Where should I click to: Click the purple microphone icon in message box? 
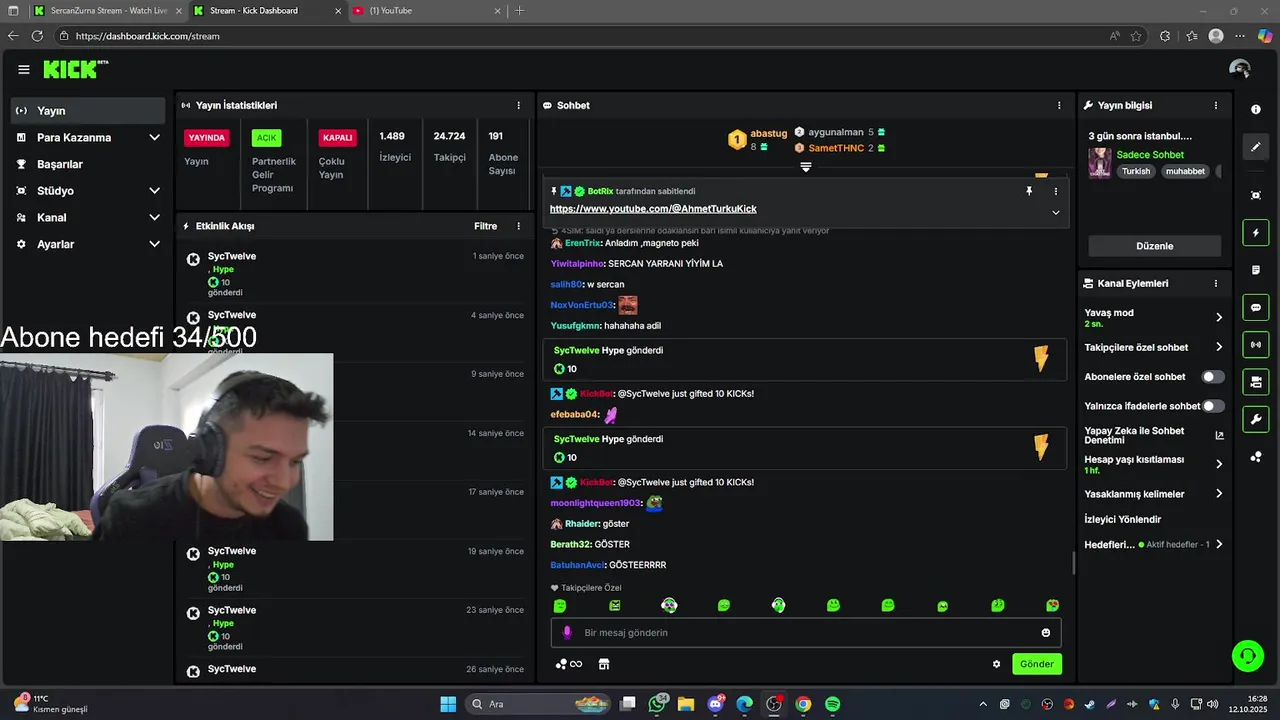coord(567,633)
